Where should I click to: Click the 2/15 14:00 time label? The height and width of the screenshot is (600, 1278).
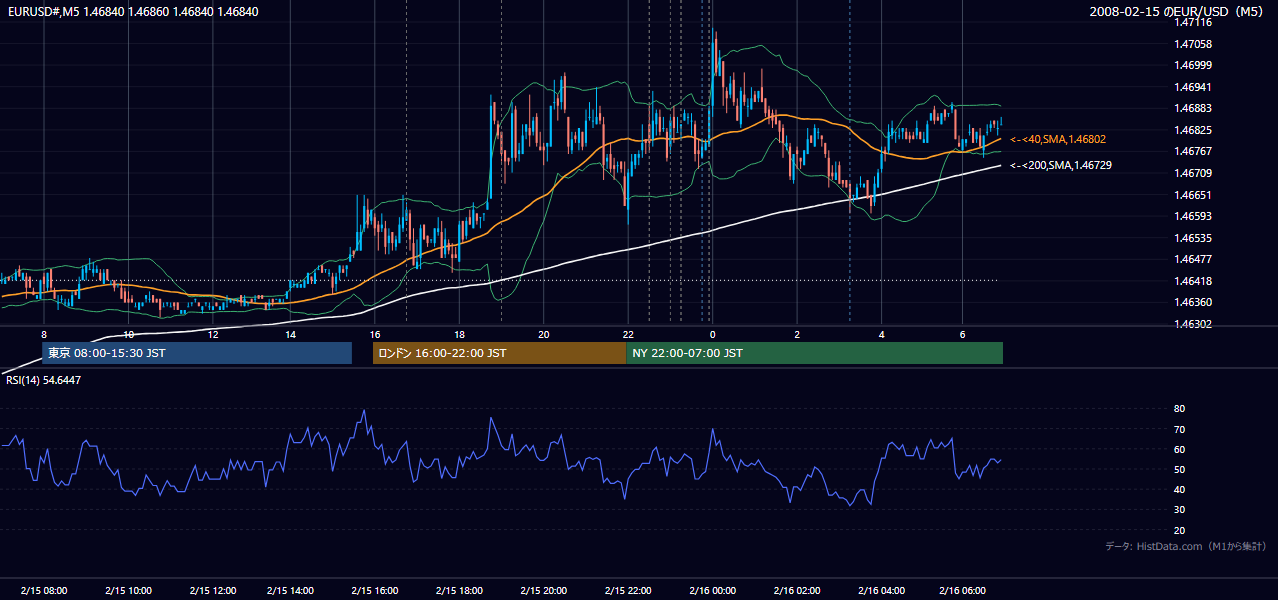(x=291, y=591)
